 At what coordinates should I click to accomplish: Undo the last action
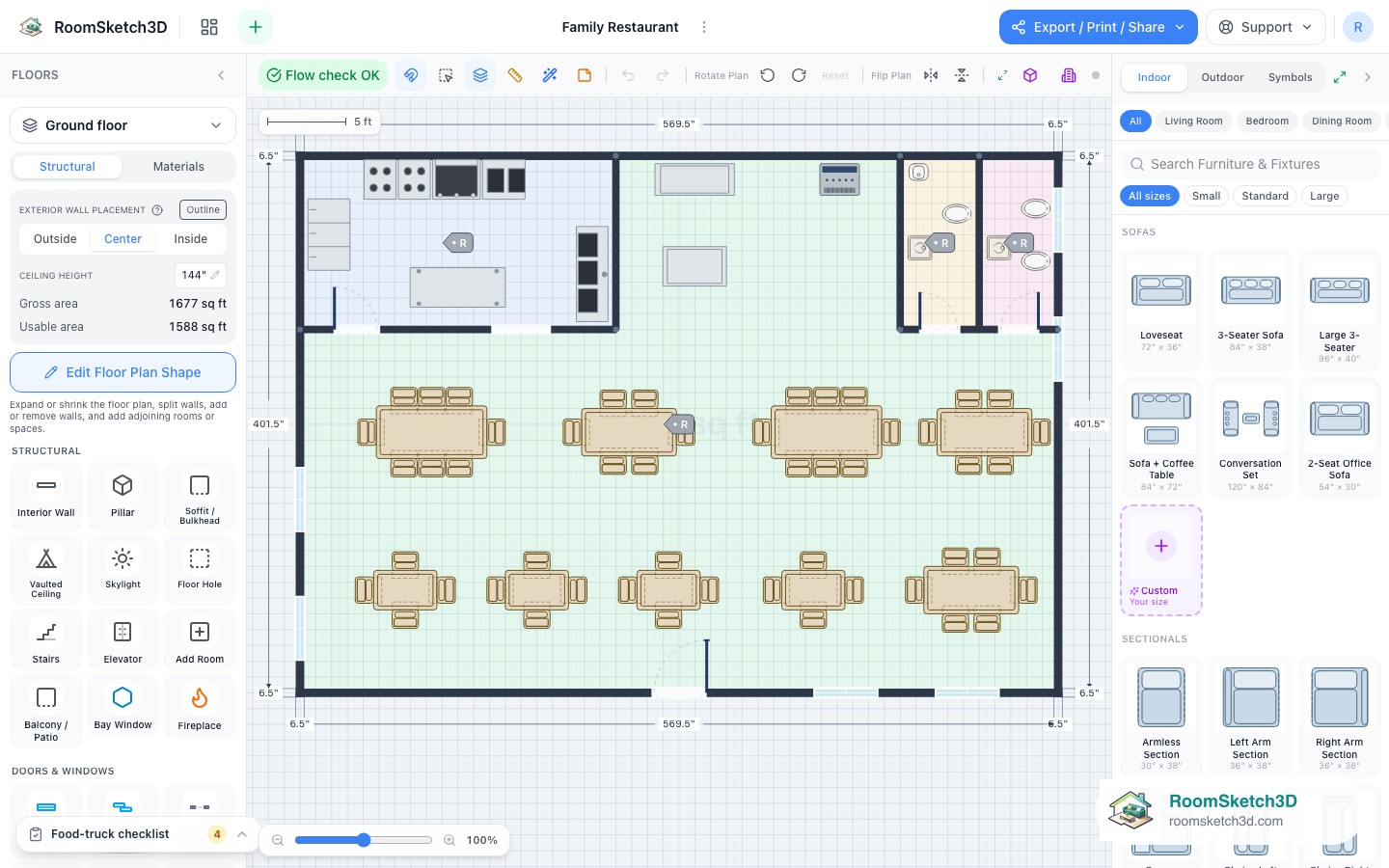(628, 75)
